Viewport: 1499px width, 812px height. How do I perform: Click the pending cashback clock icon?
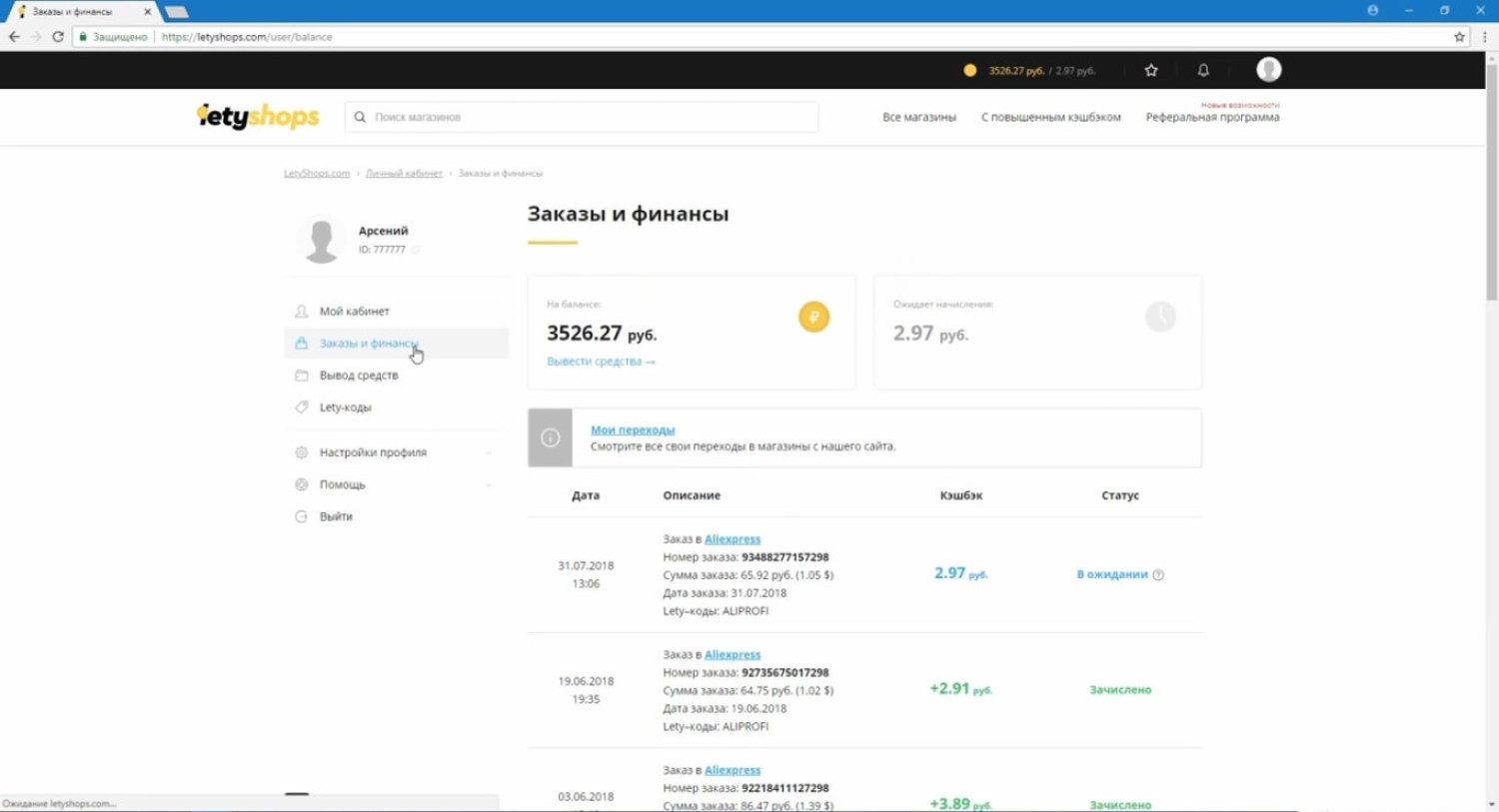(x=1160, y=317)
